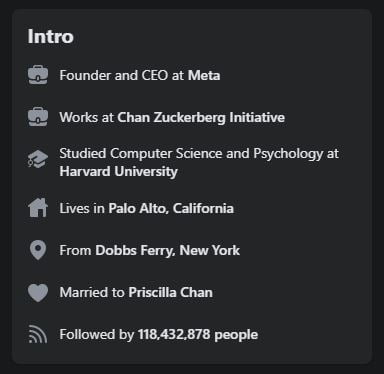
Task: Open Dobbs Ferry, New York hometown link
Action: click(x=167, y=250)
